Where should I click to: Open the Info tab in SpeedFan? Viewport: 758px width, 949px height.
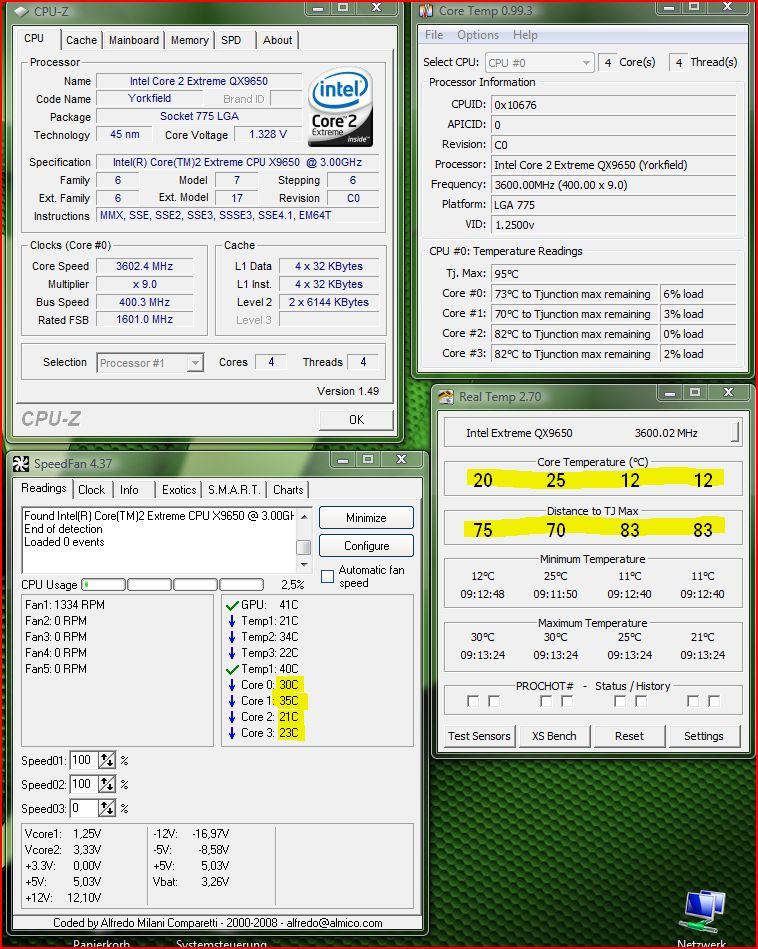click(x=129, y=490)
